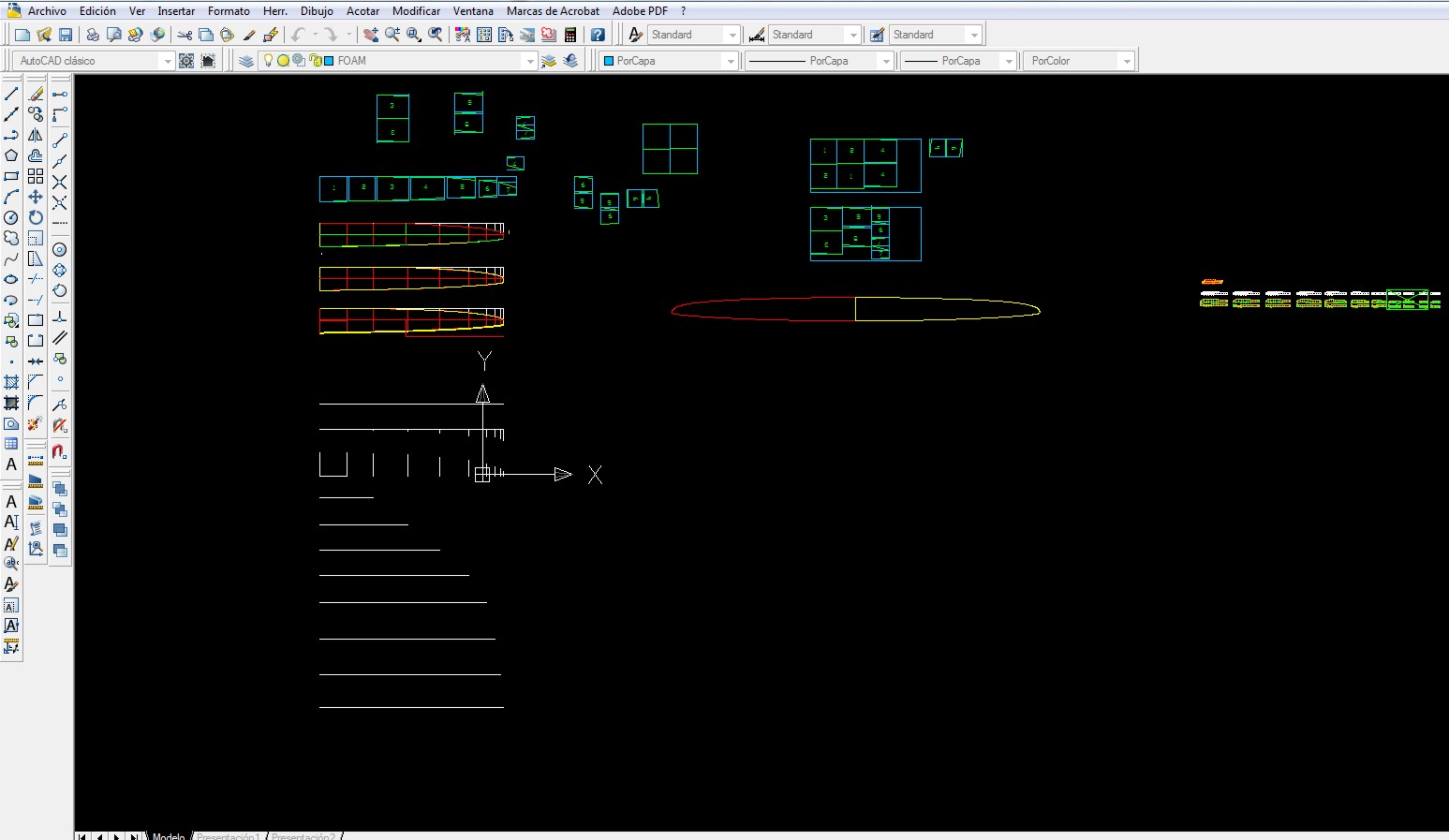Select the Polygon drawing tool

11,155
